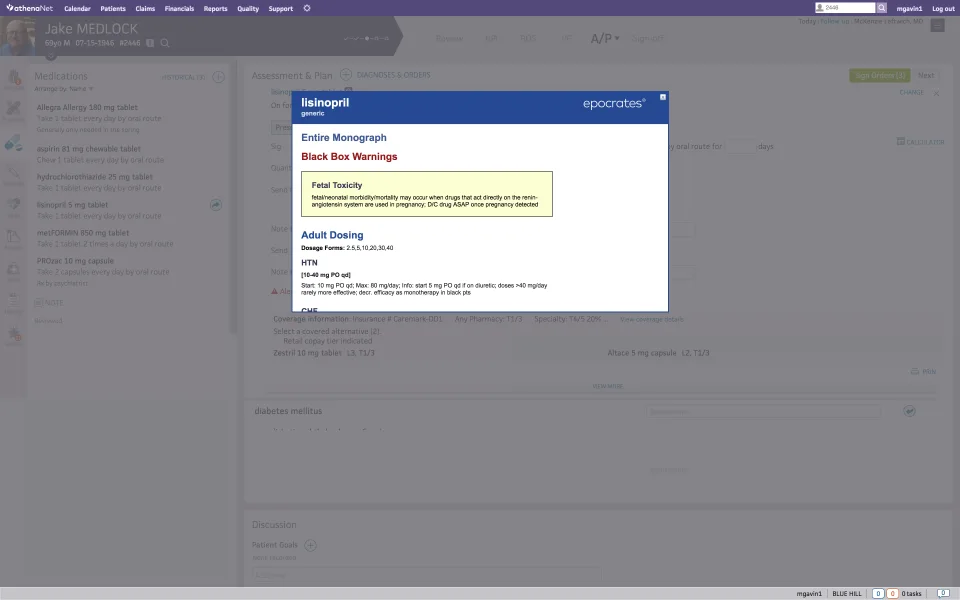960x600 pixels.
Task: Add patient goals plus icon
Action: click(x=310, y=545)
